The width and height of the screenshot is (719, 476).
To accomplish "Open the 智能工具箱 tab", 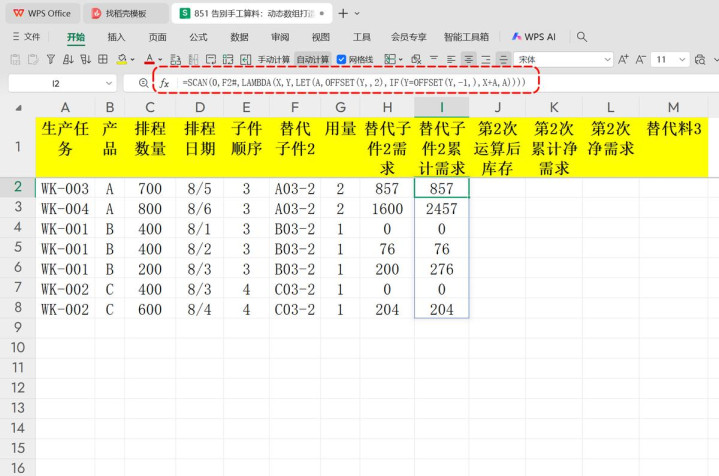I will (466, 37).
